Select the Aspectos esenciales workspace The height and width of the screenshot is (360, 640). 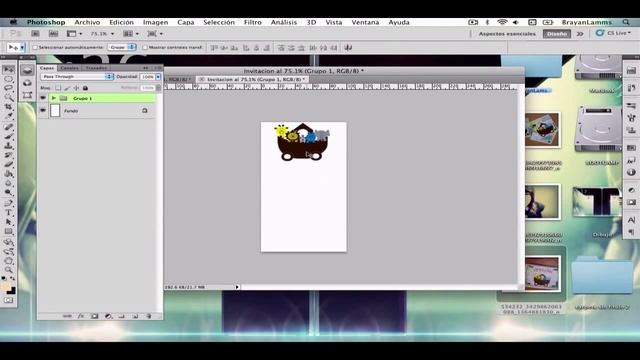coord(507,34)
